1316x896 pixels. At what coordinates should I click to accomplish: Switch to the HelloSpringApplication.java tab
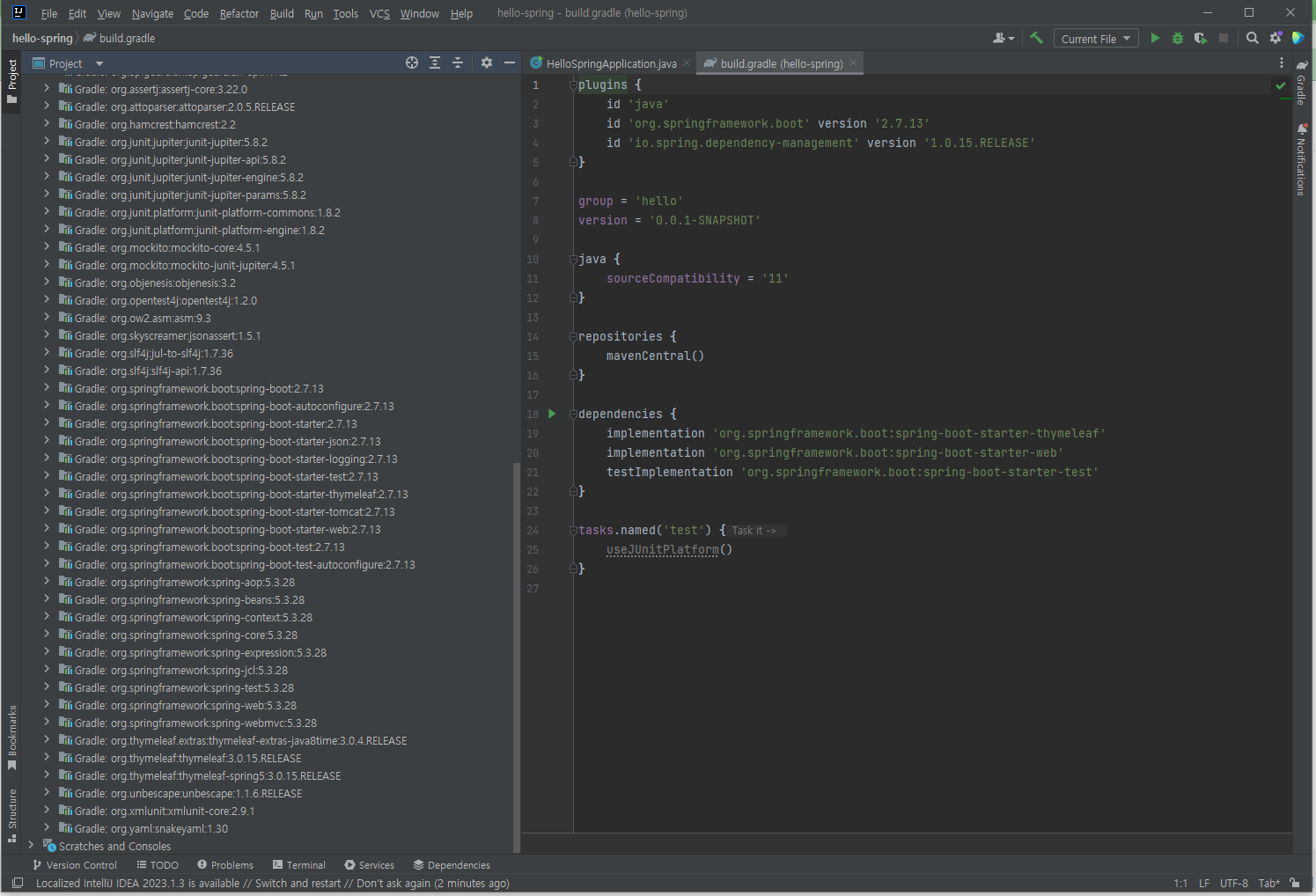coord(610,63)
